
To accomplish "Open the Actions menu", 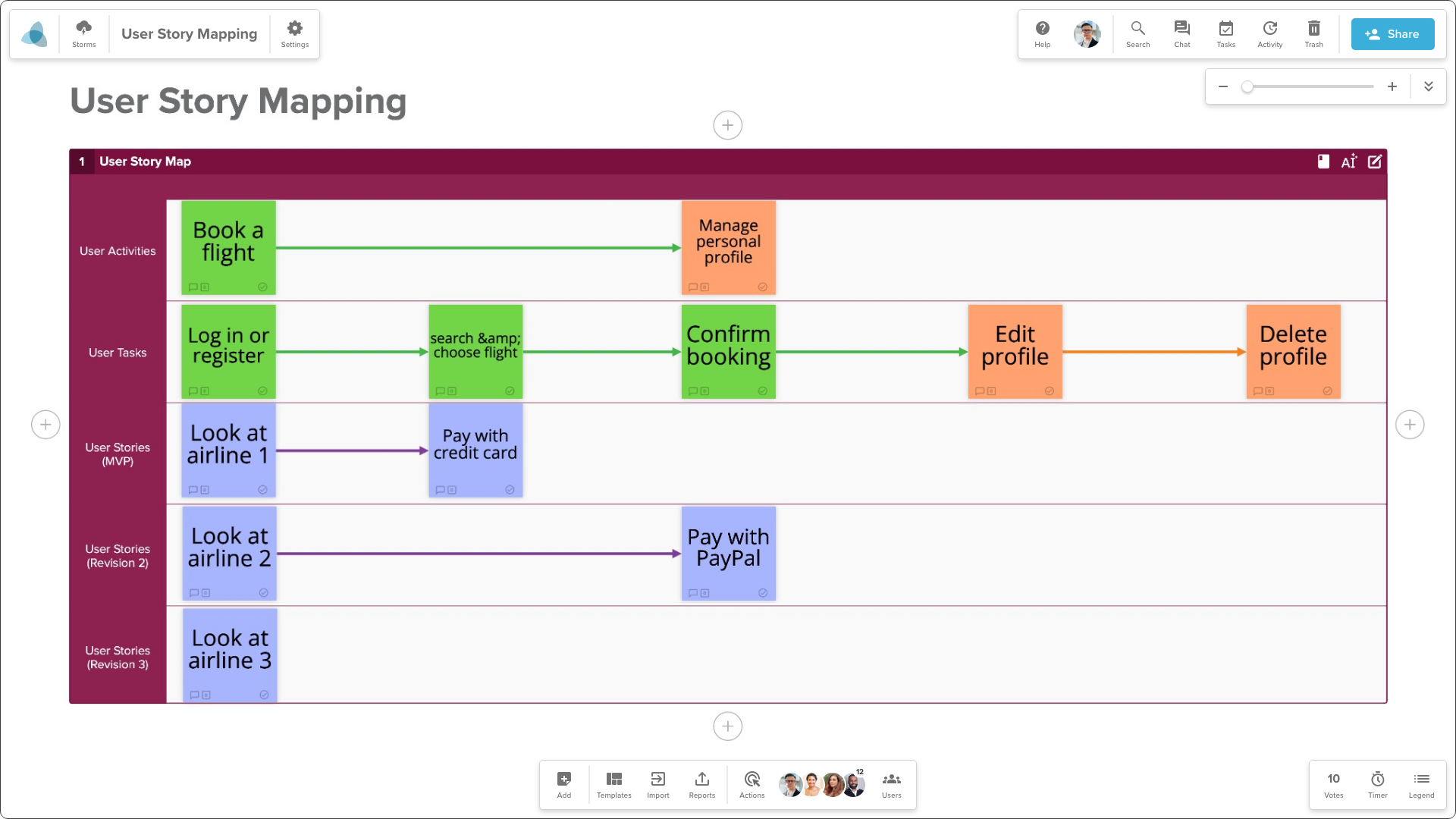I will [x=752, y=785].
